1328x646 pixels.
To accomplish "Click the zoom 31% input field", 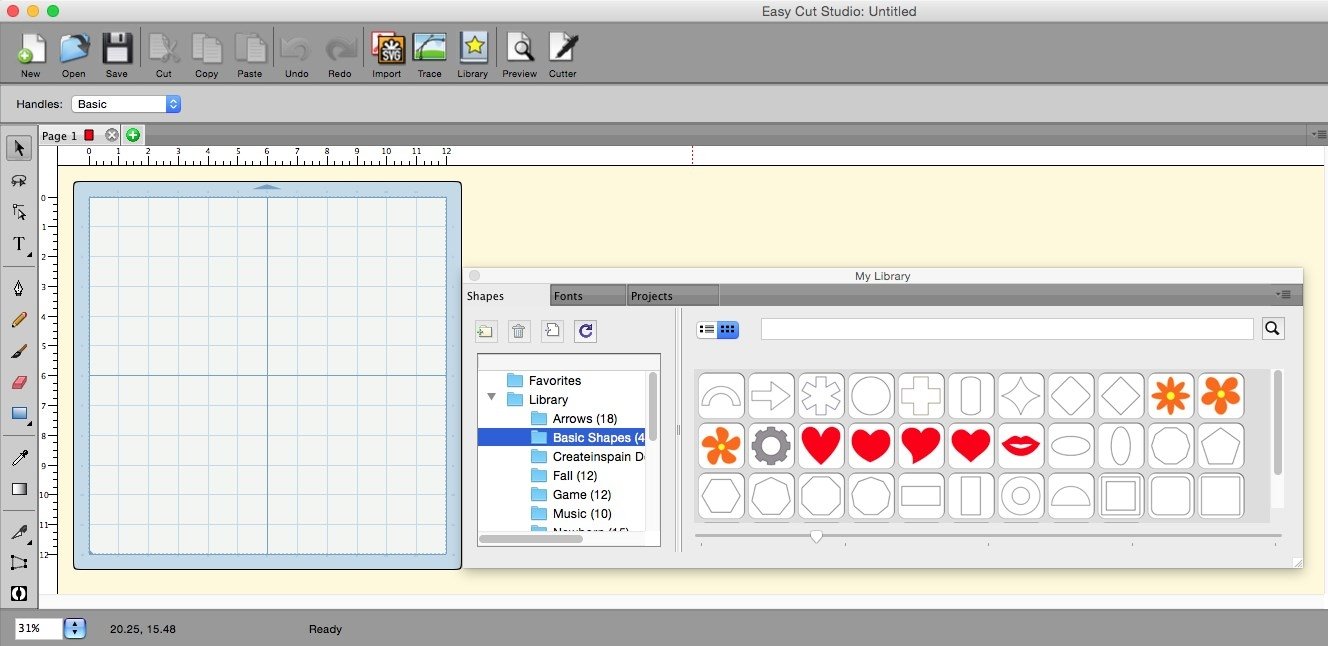I will [x=39, y=628].
